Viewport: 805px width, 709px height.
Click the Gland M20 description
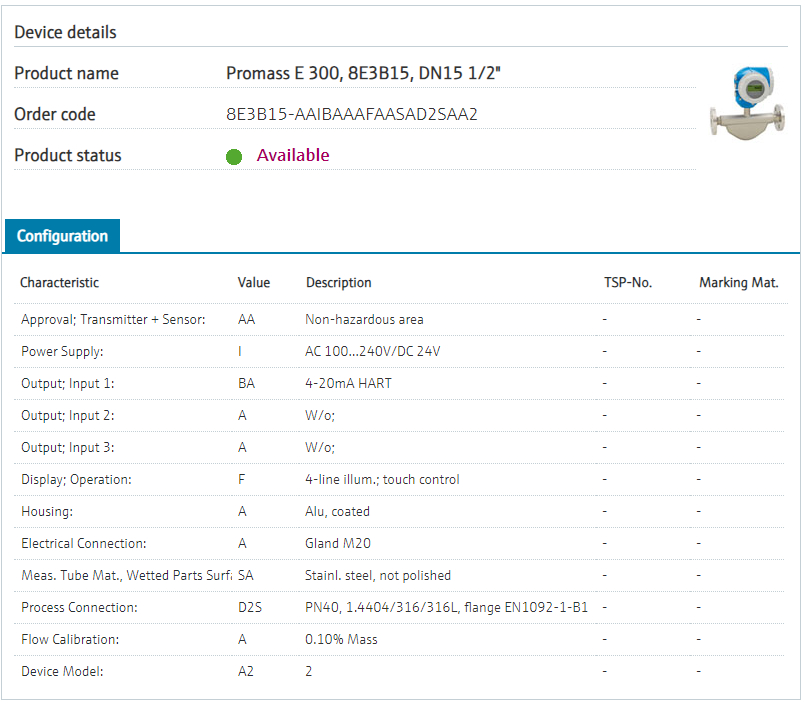coord(338,543)
